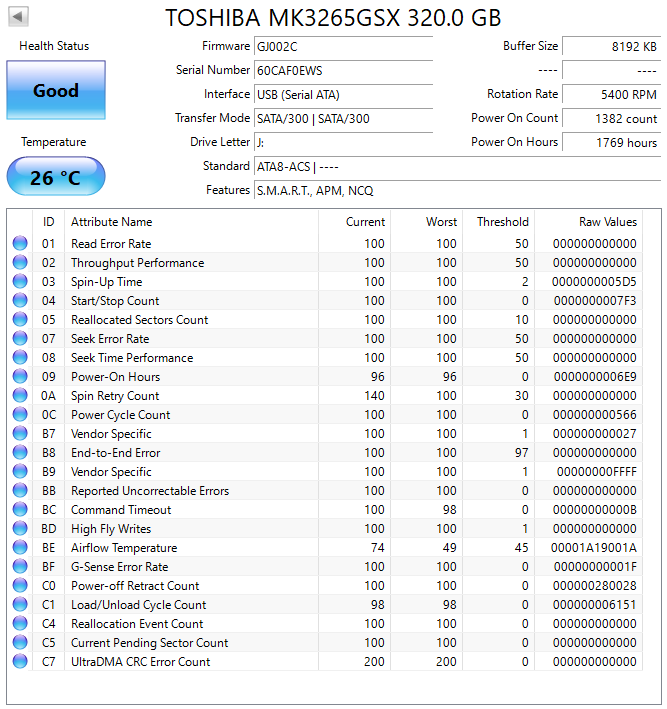Select End-to-End Error threshold value 97
This screenshot has height=709, width=667.
coord(521,453)
